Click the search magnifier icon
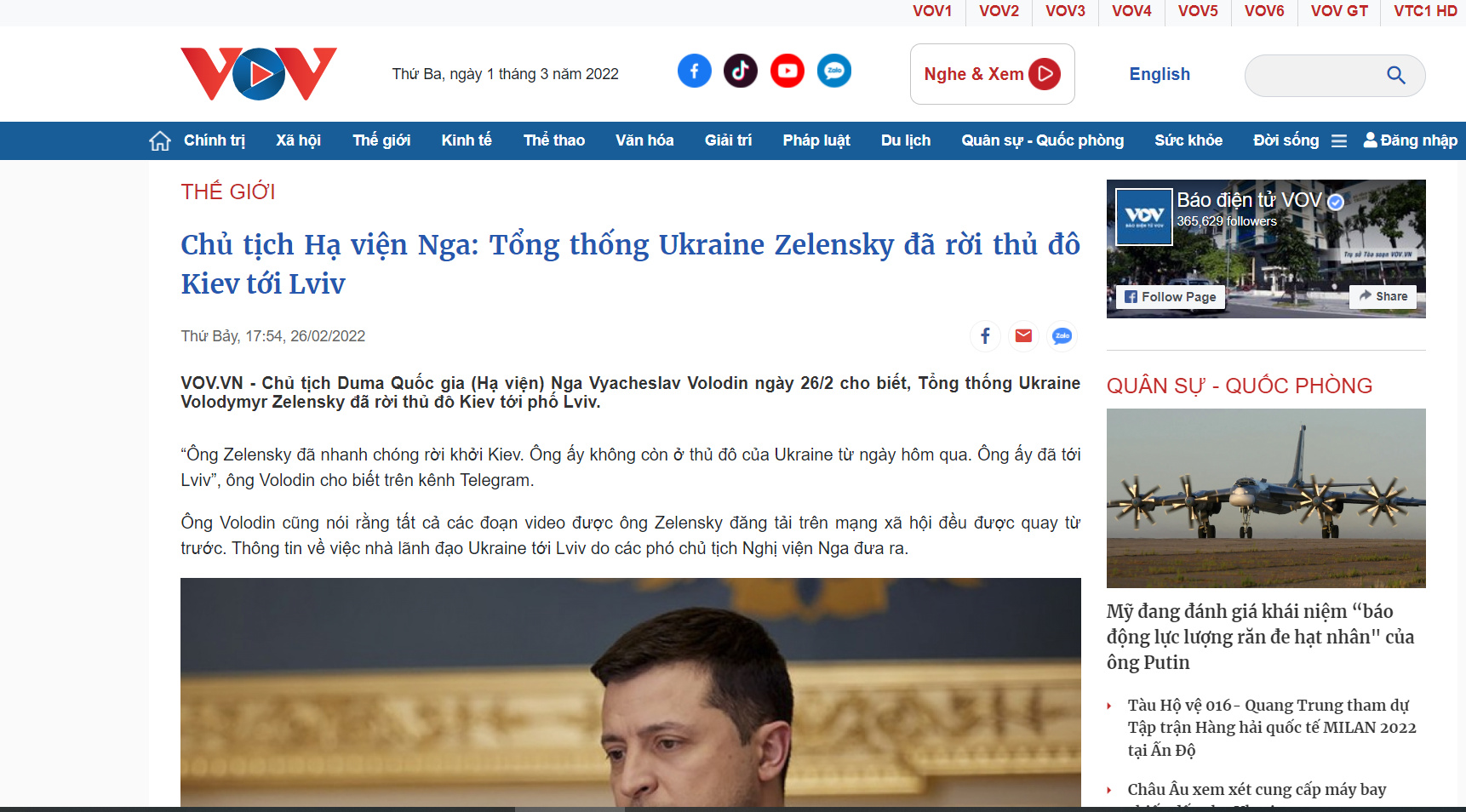This screenshot has height=812, width=1466. 1396,75
